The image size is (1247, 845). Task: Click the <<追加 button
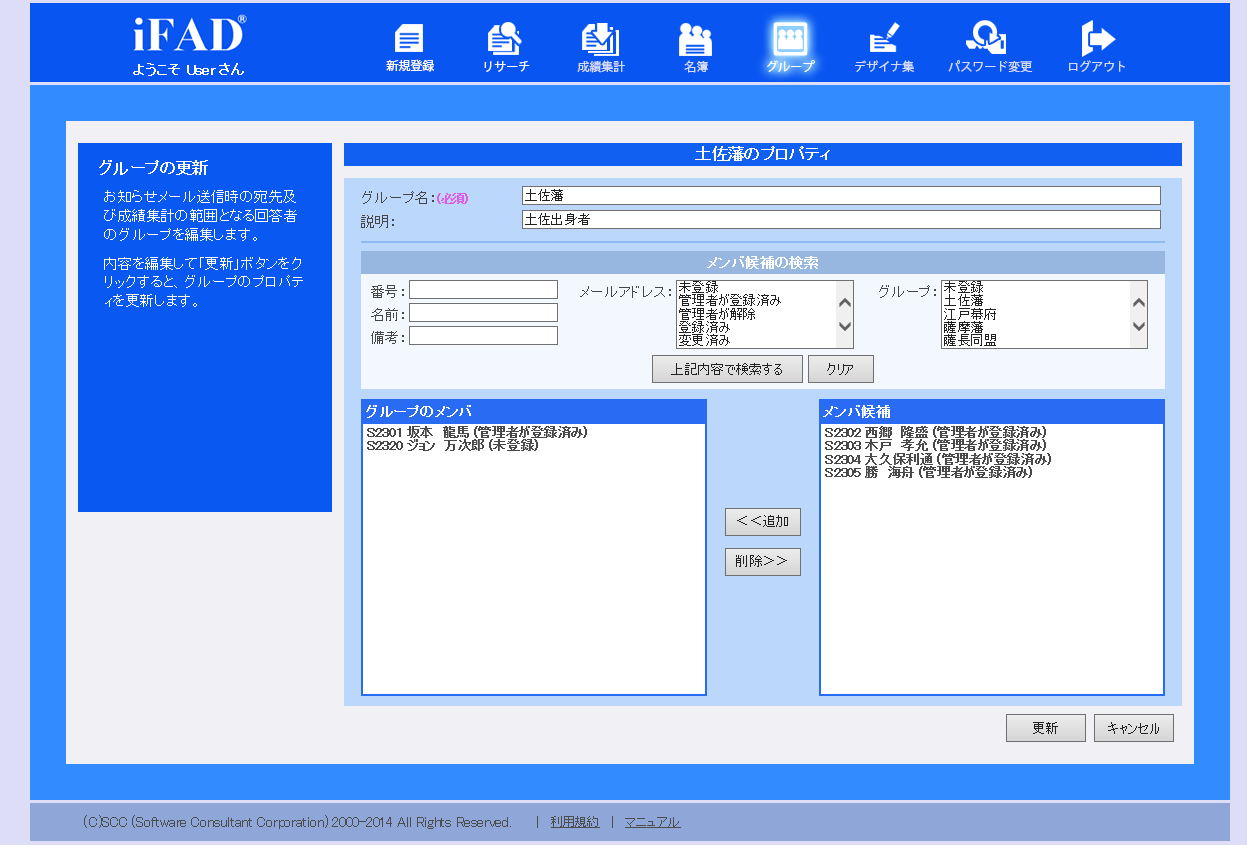click(763, 522)
